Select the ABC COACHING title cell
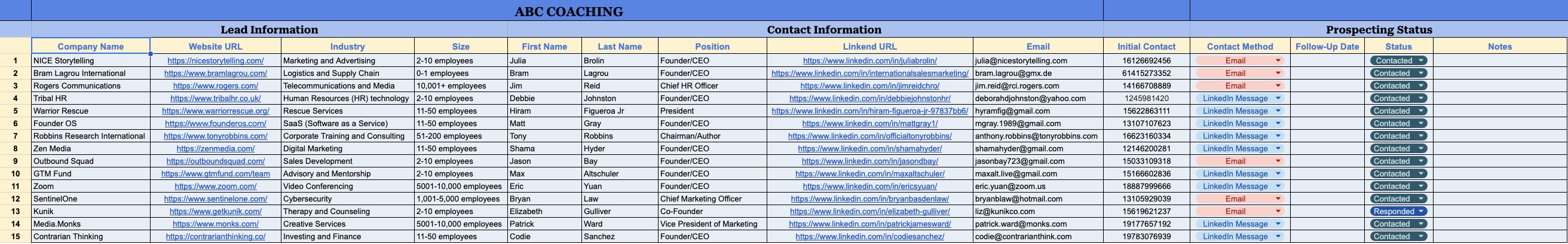The width and height of the screenshot is (1568, 244). [568, 11]
